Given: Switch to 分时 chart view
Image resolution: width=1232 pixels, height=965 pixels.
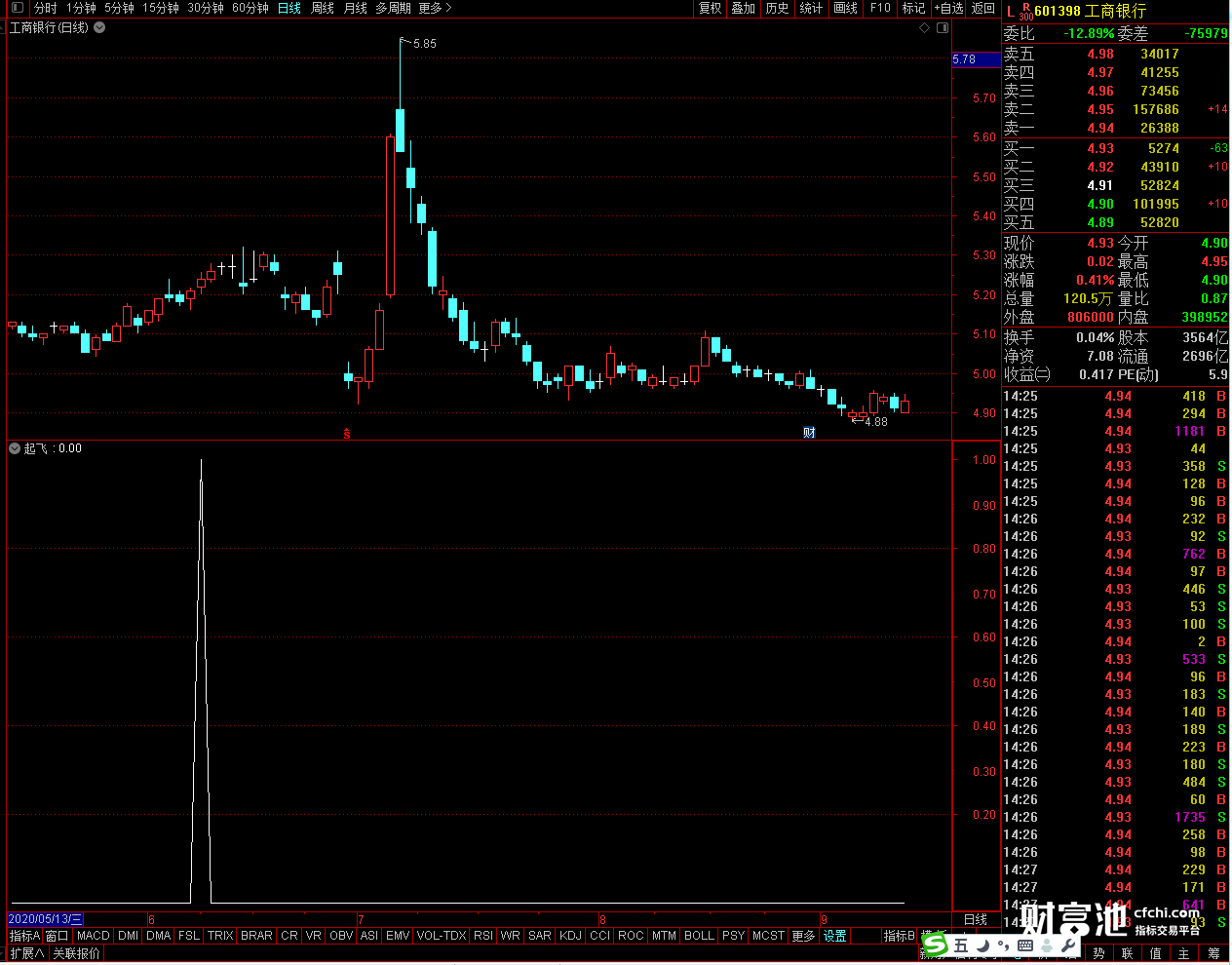Looking at the screenshot, I should [x=46, y=8].
